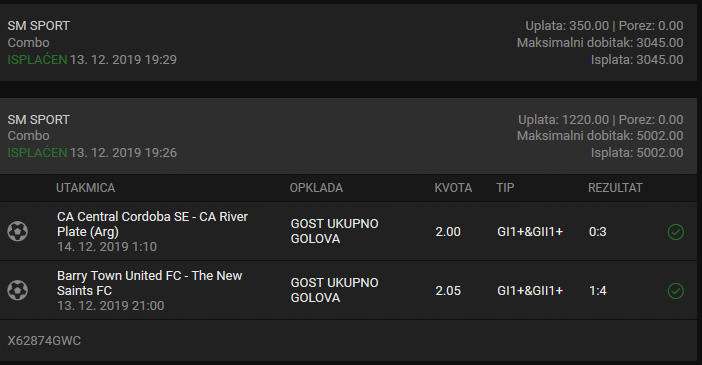Click the TIP column header
Viewport: 702px width, 365px height.
(x=505, y=188)
